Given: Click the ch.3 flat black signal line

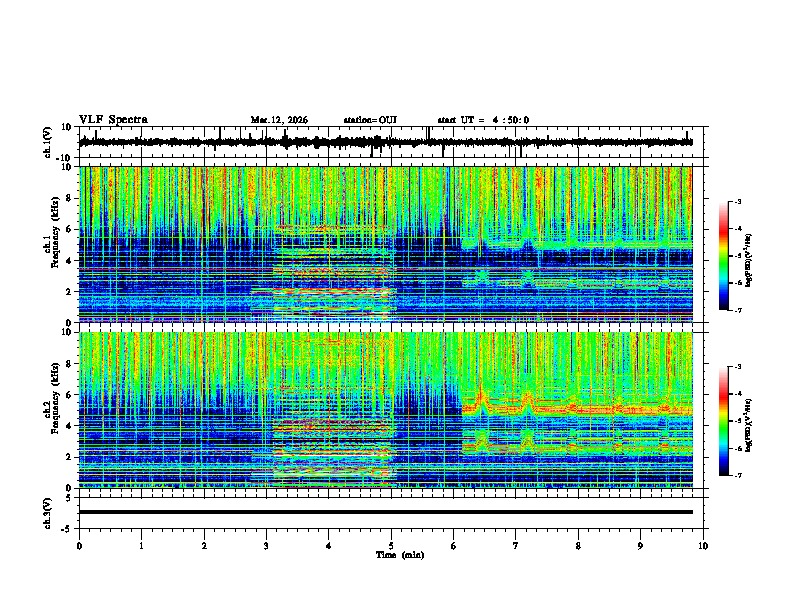Looking at the screenshot, I should point(385,512).
